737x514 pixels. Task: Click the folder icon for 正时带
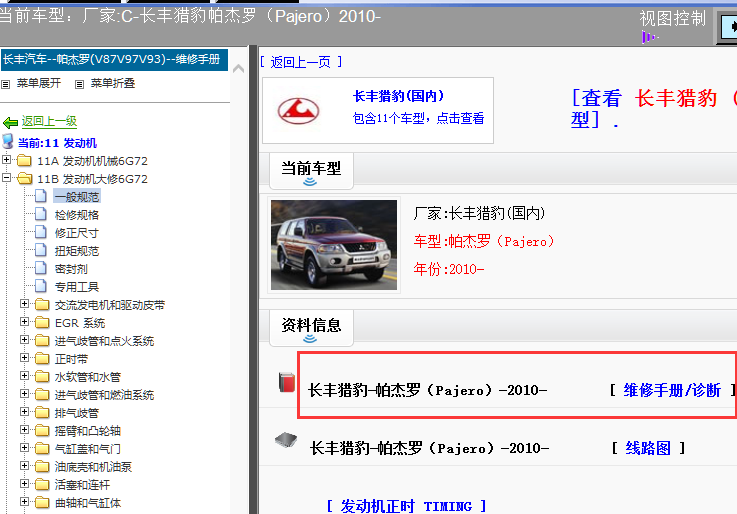point(42,358)
